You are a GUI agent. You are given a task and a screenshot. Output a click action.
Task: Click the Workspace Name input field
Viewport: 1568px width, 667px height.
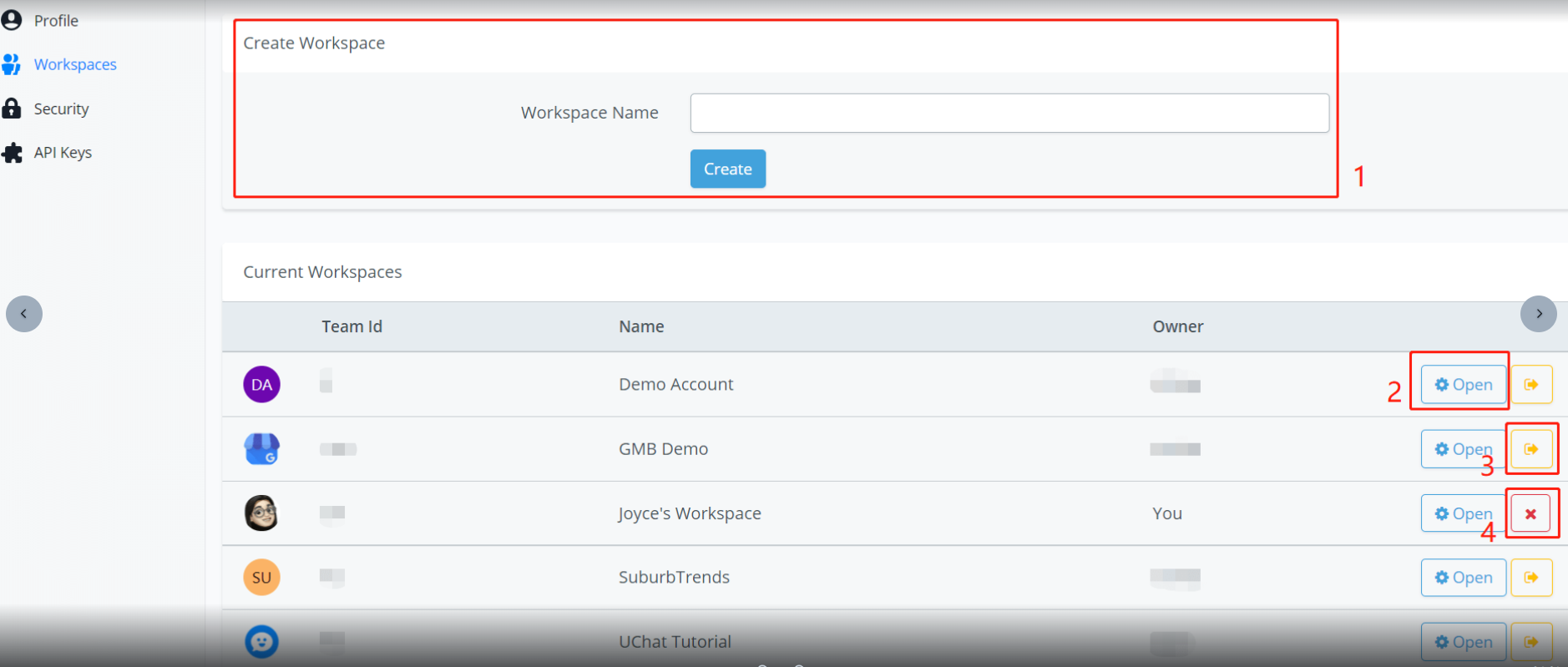(x=1009, y=113)
